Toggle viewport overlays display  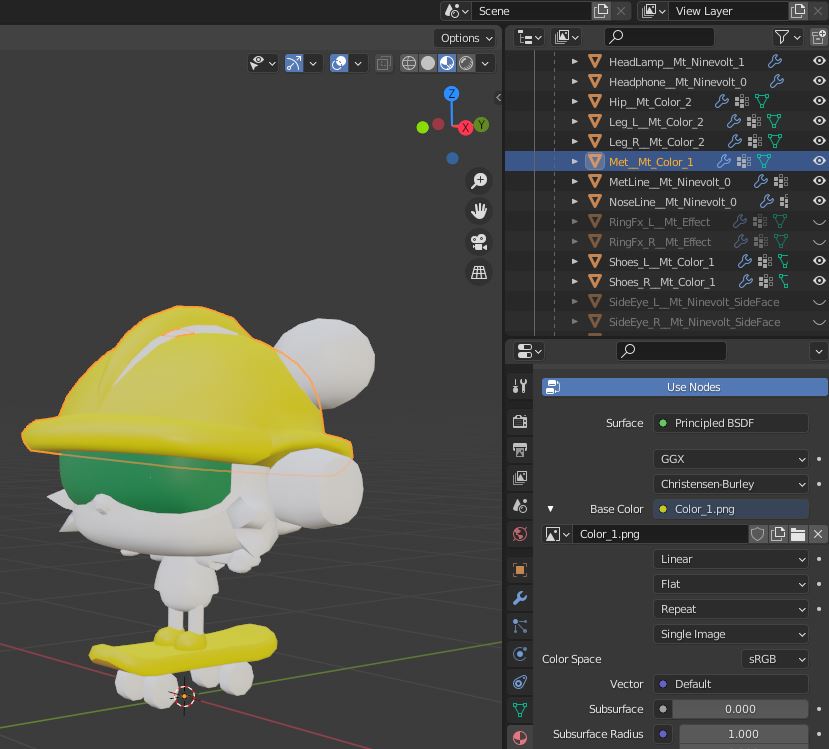click(x=339, y=63)
